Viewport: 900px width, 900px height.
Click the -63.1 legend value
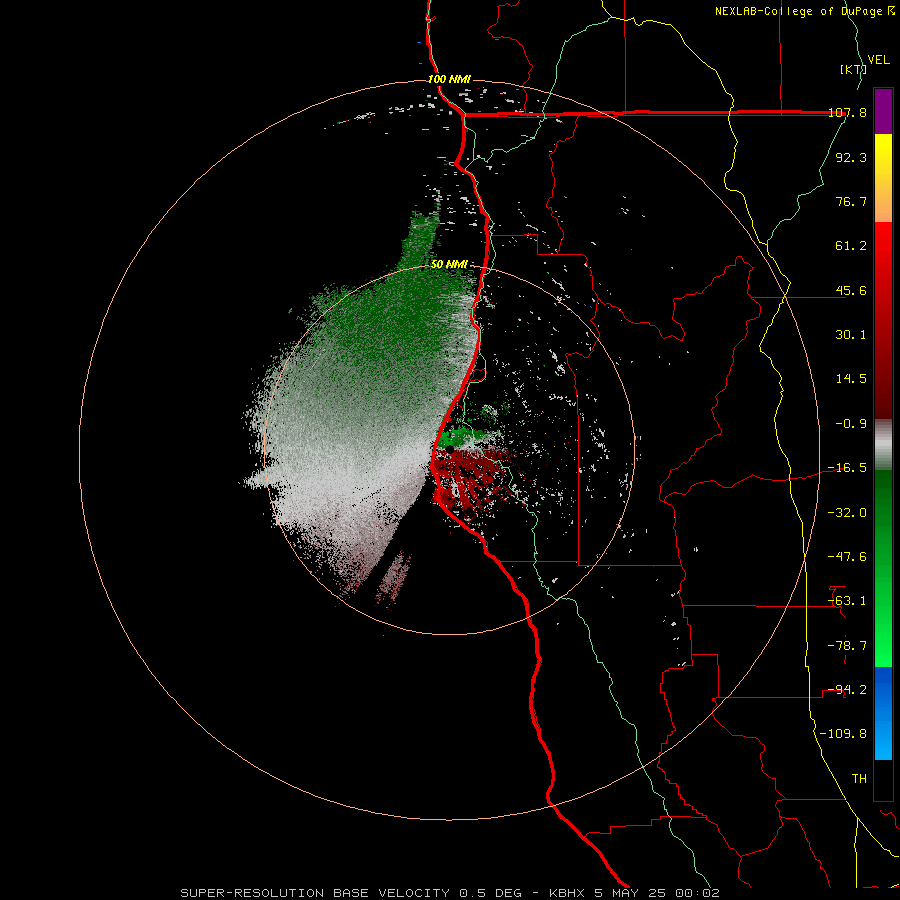point(847,601)
